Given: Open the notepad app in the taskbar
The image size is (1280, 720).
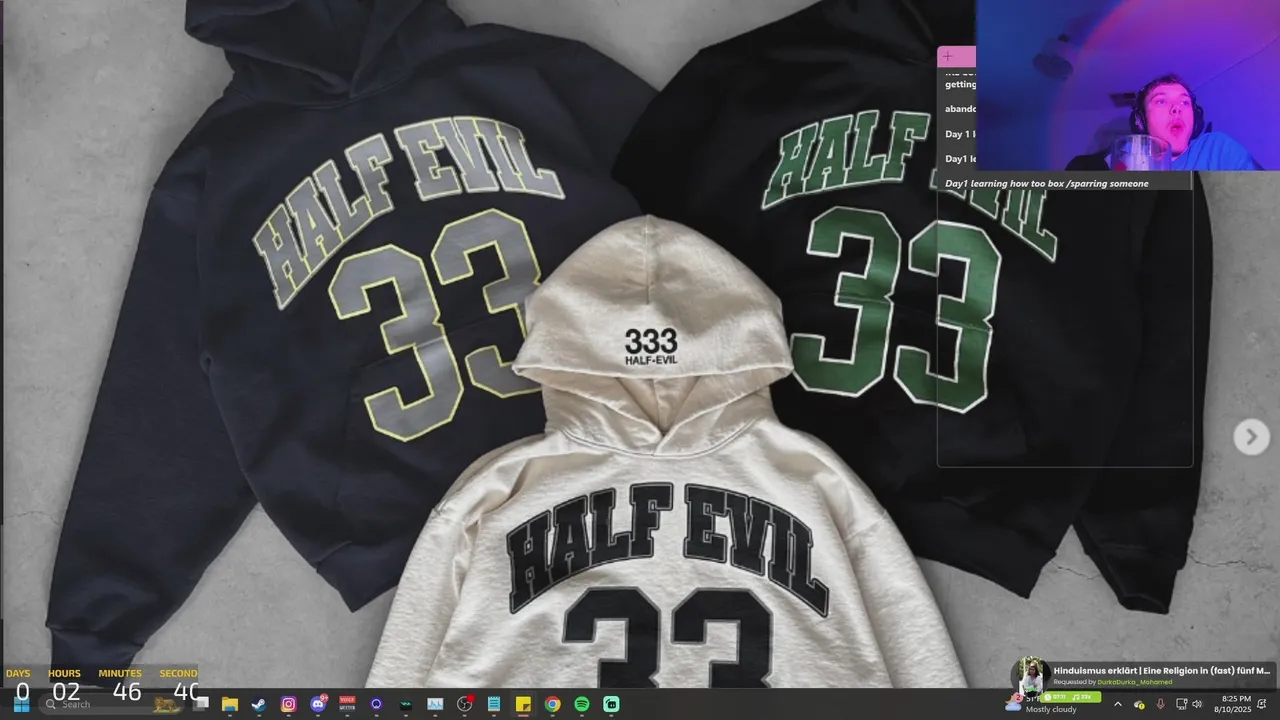Looking at the screenshot, I should coord(493,704).
